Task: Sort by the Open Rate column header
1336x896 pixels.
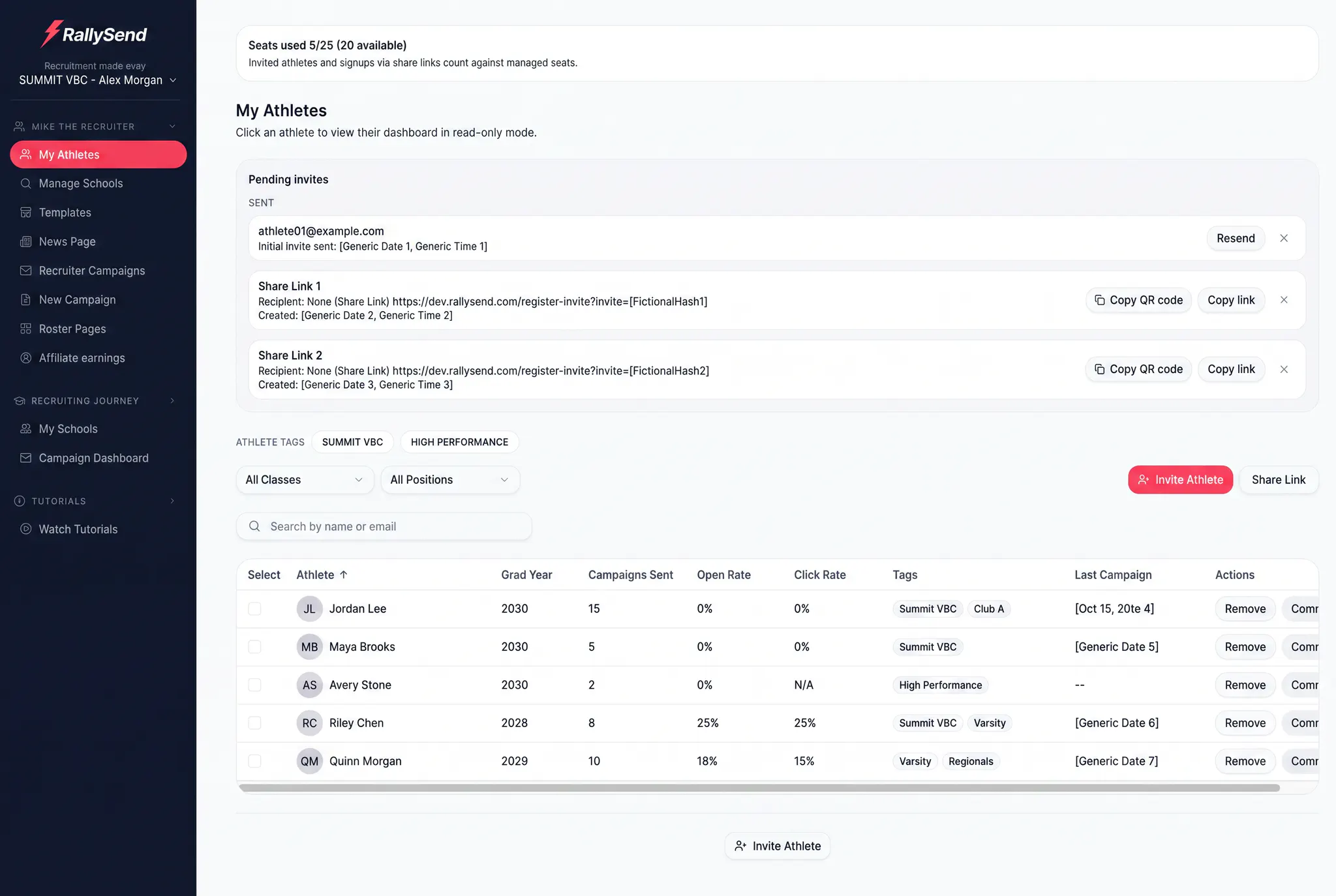Action: [x=723, y=575]
